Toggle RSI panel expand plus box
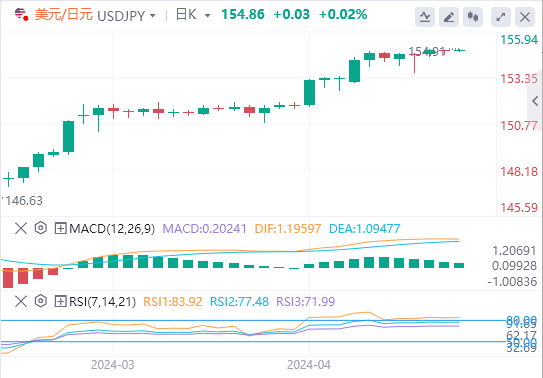 point(61,301)
